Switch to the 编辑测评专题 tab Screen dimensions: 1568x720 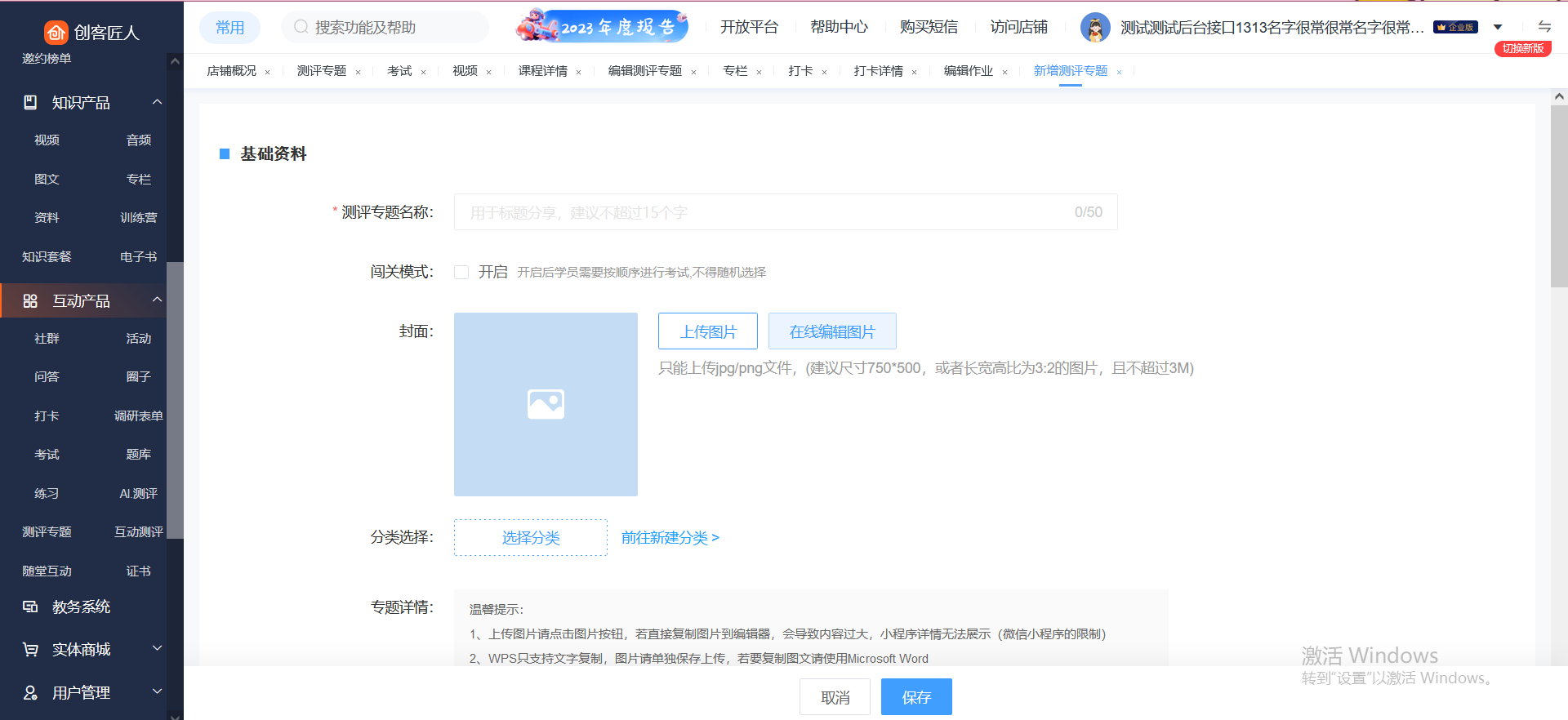644,71
